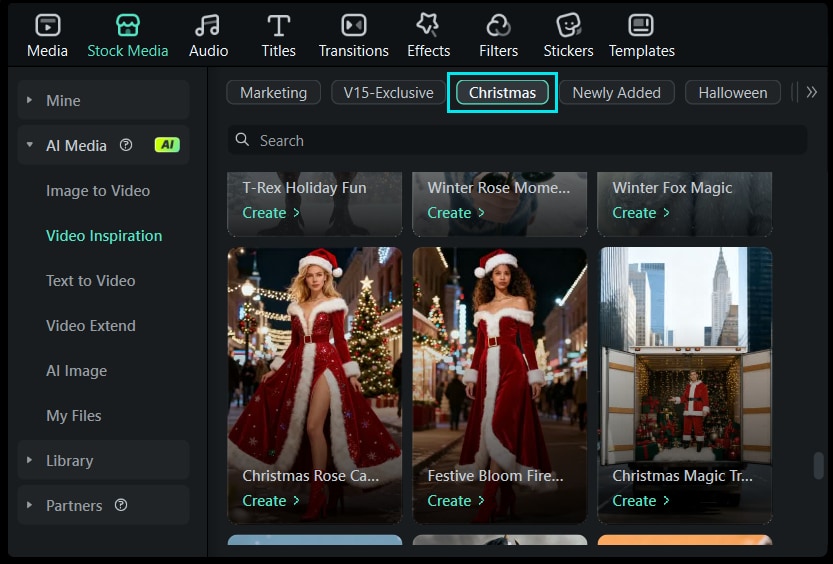The image size is (833, 564).
Task: Click the green AI badge
Action: click(x=167, y=145)
